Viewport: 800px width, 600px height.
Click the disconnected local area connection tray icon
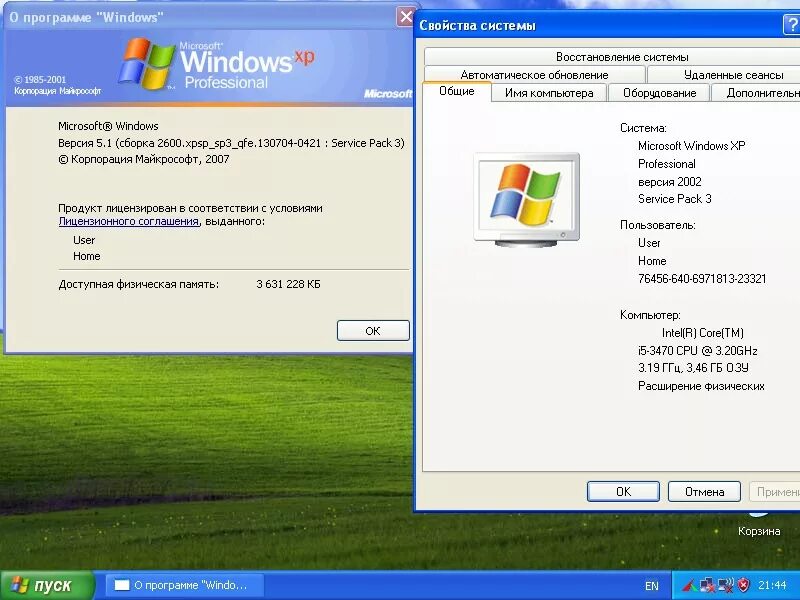point(708,585)
